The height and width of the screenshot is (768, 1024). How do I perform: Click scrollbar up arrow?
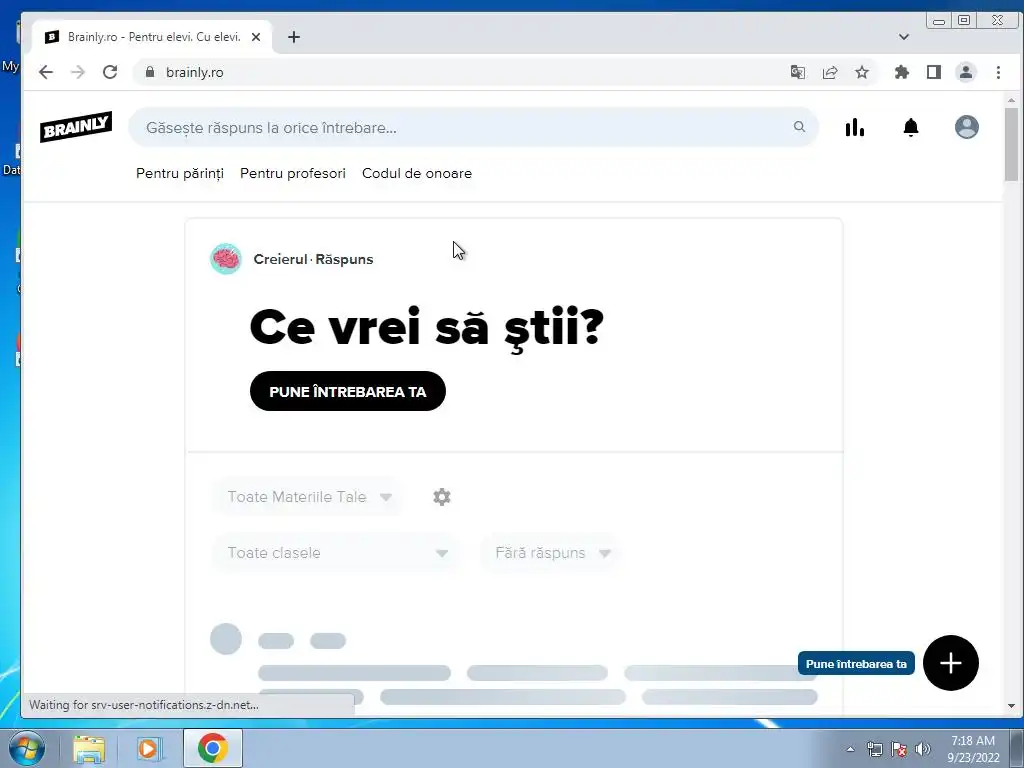(x=1011, y=100)
